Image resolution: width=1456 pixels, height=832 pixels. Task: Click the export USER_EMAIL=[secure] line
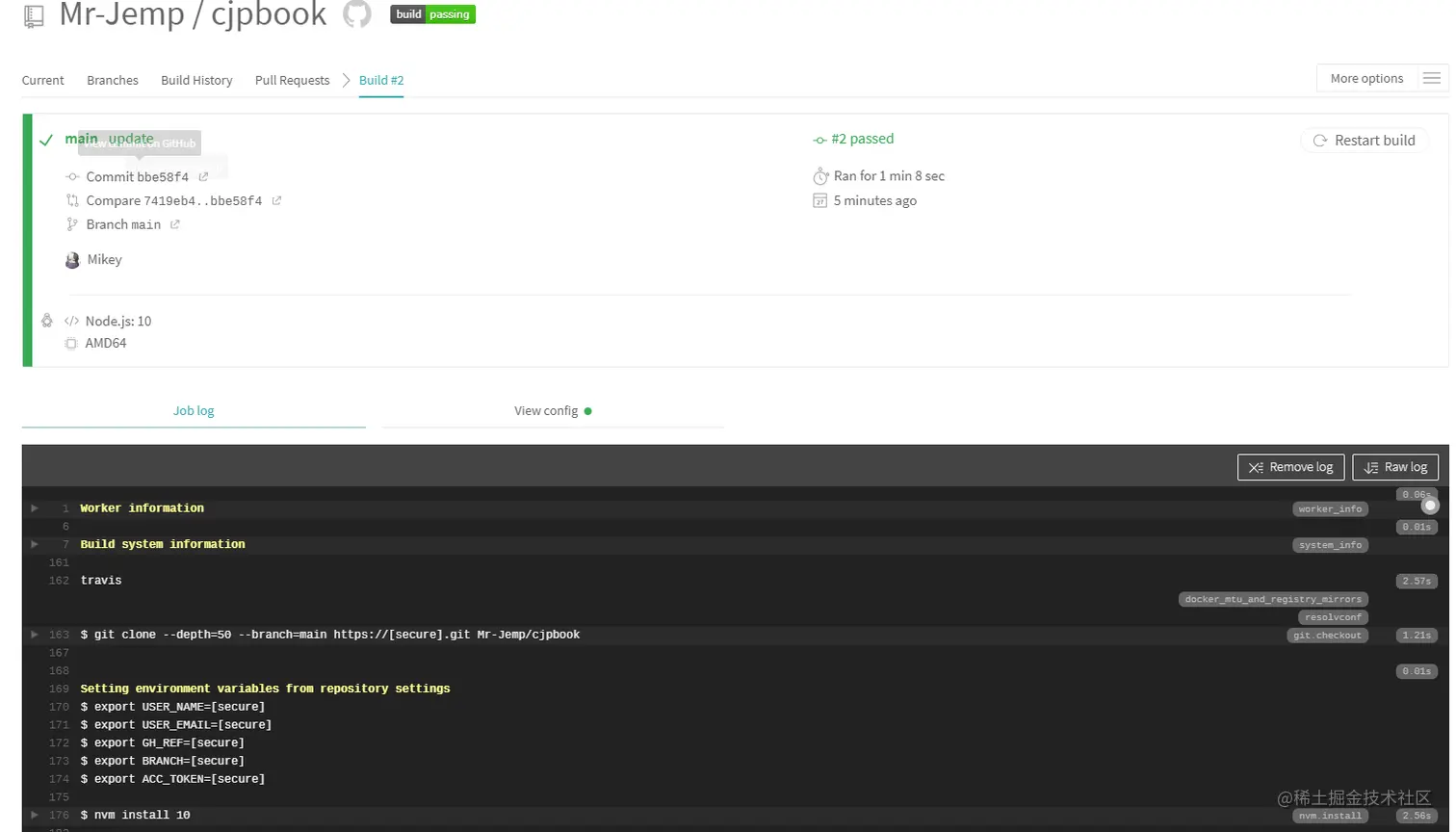(x=176, y=725)
